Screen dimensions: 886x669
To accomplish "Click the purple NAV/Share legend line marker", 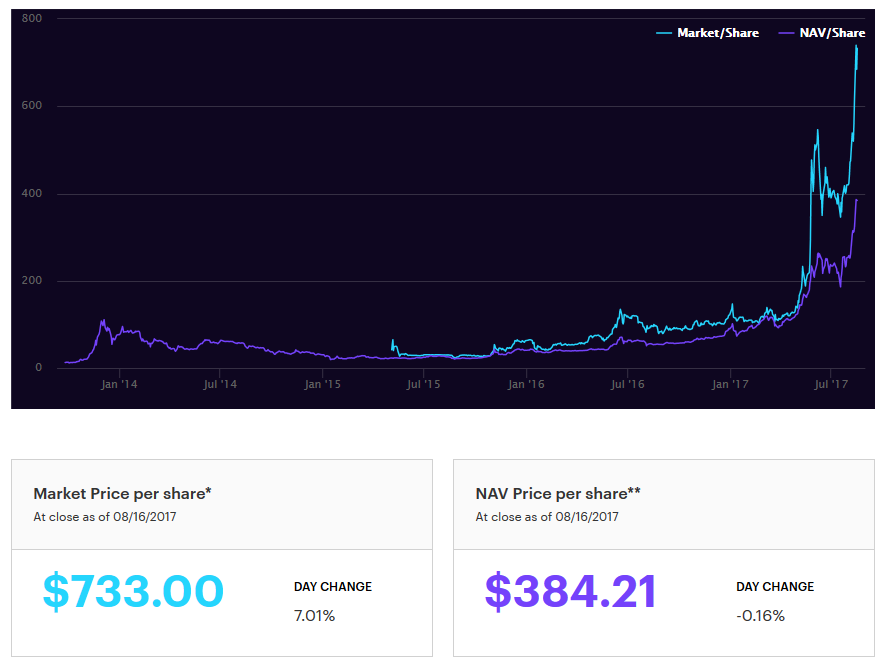I will [787, 33].
